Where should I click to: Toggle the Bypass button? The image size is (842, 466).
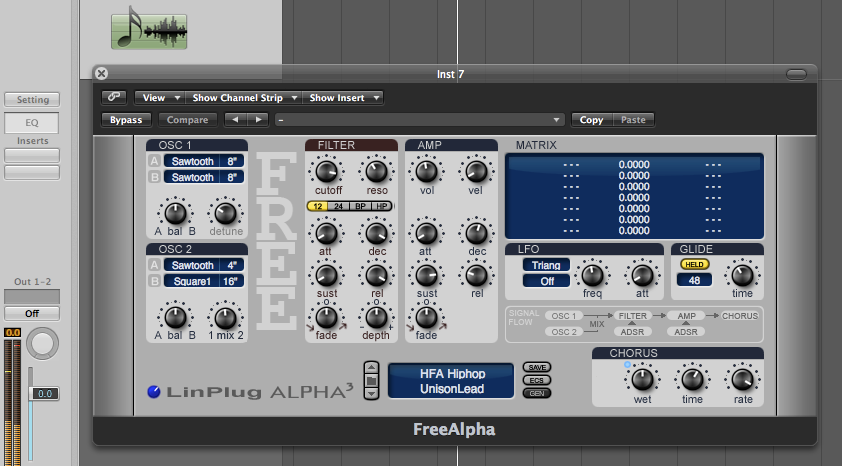[126, 120]
